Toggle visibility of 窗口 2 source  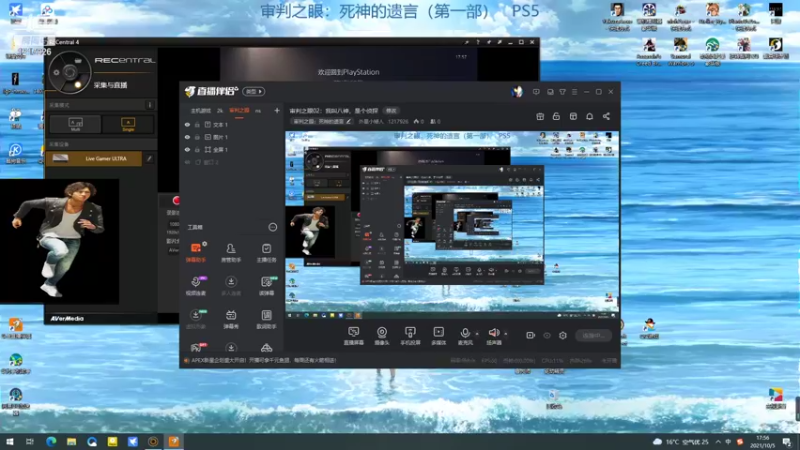click(x=187, y=162)
